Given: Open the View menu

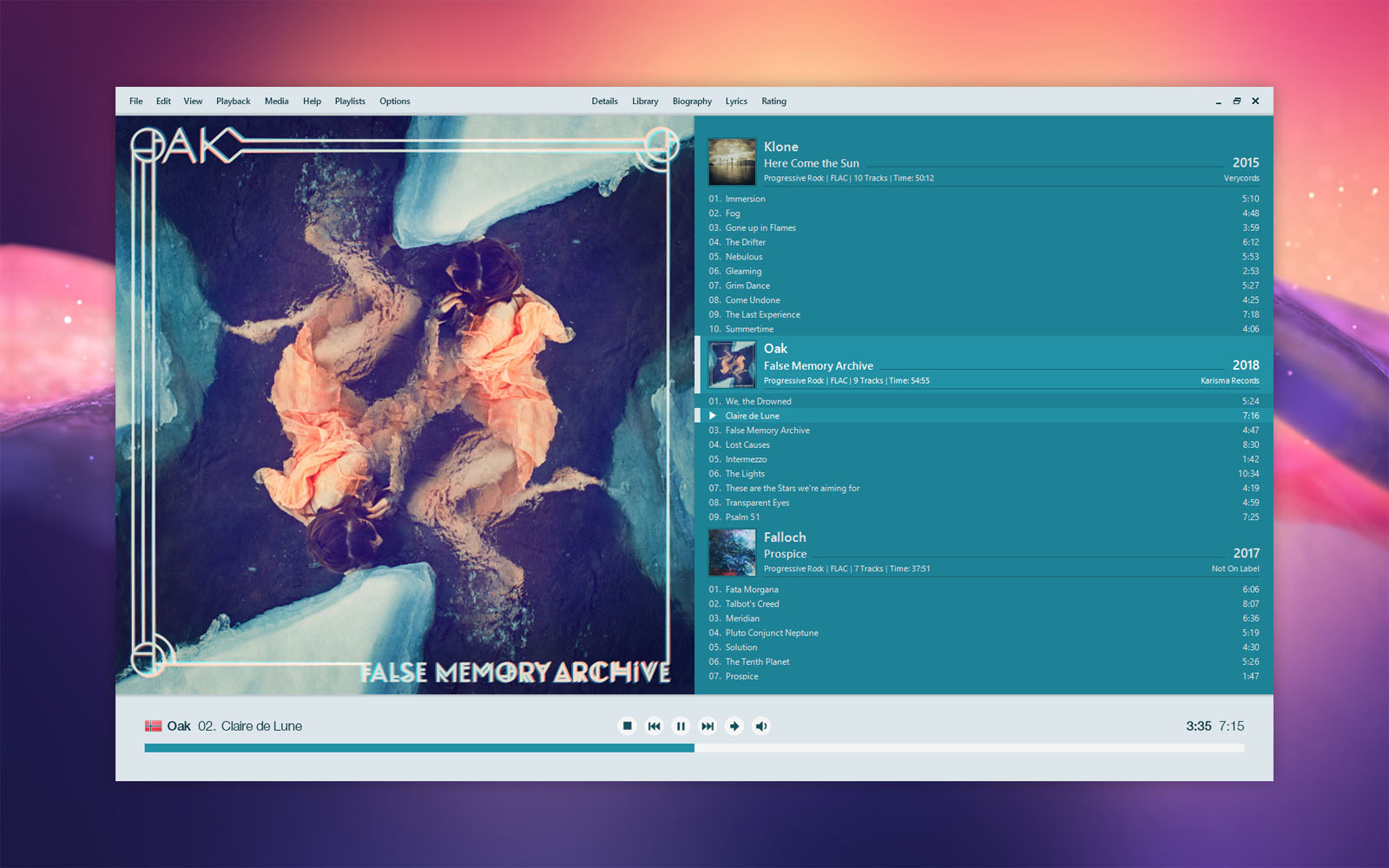Looking at the screenshot, I should 193,102.
